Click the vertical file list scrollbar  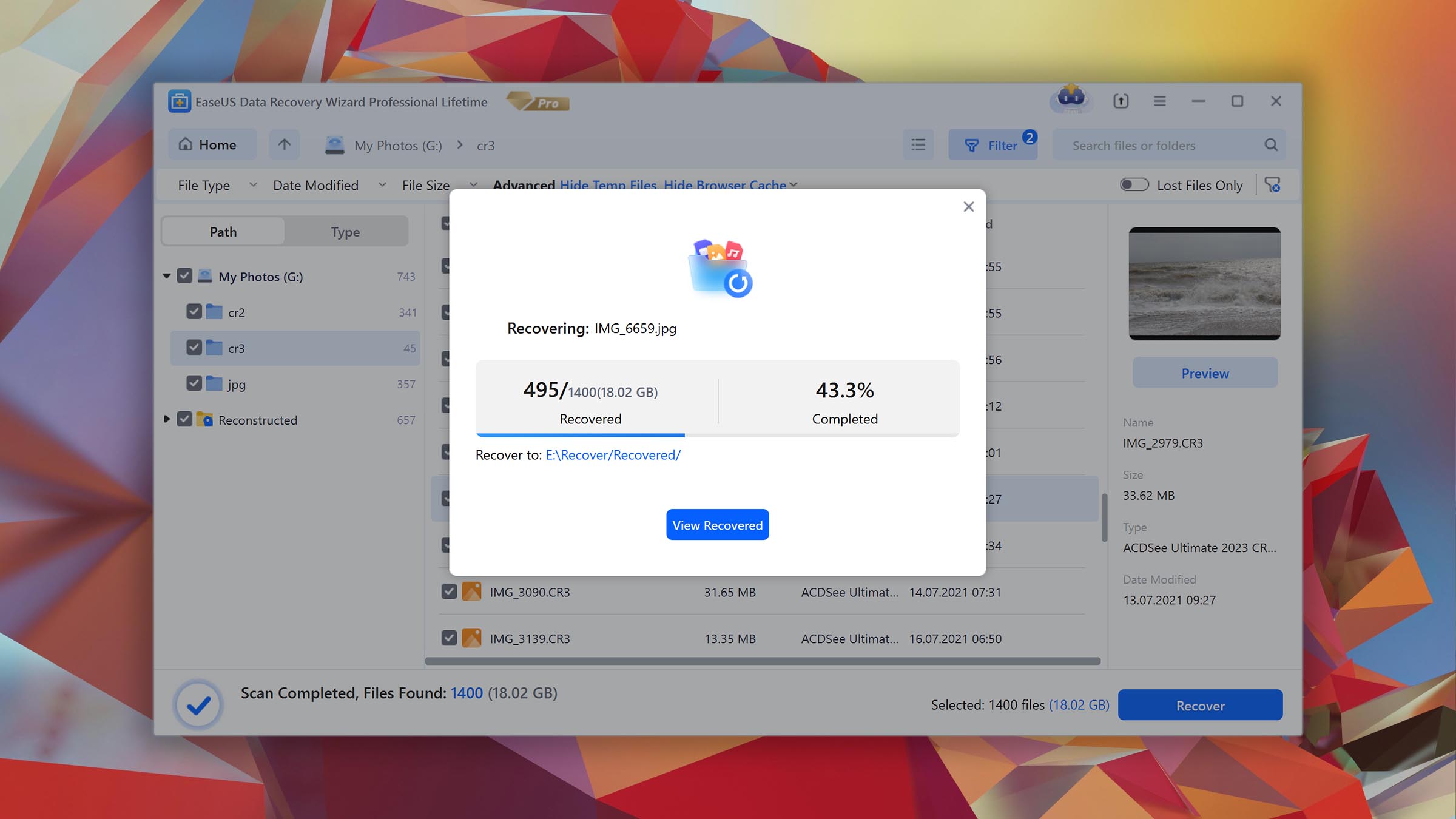1104,517
